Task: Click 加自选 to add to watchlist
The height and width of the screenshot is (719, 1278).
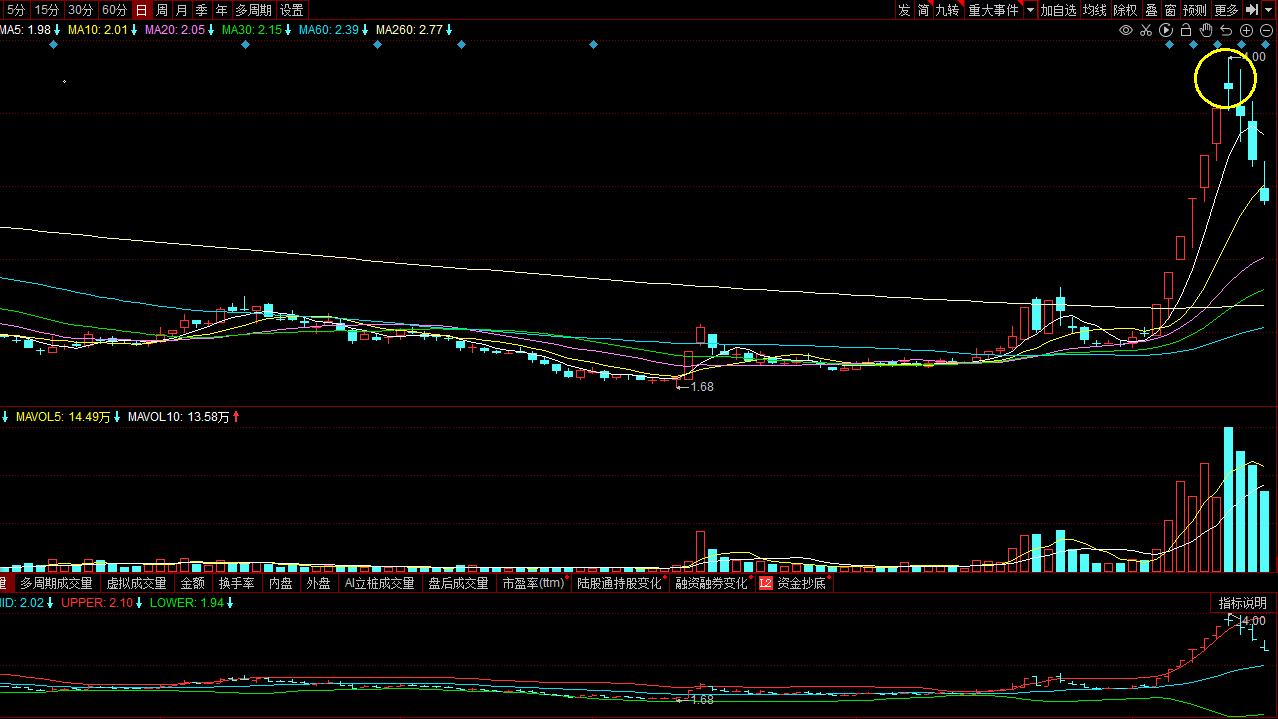Action: pyautogui.click(x=1058, y=10)
